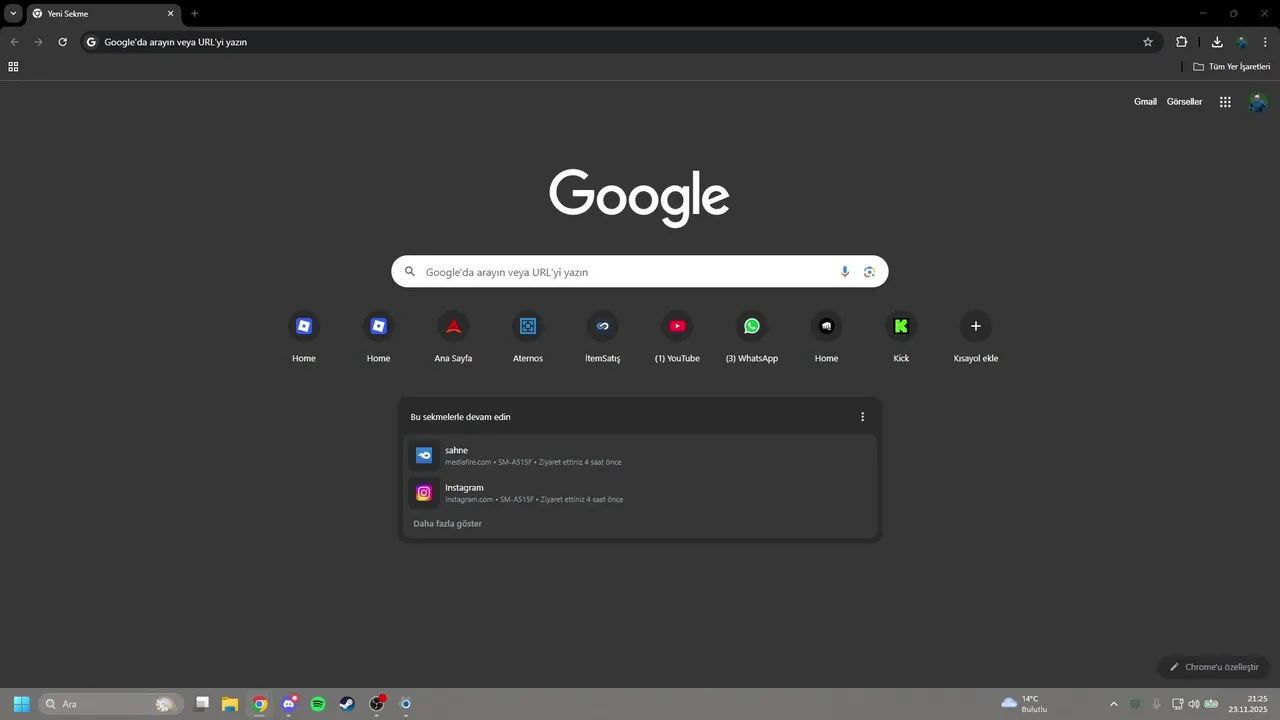This screenshot has height=720, width=1280.
Task: Open Task View on the taskbar
Action: (x=202, y=704)
